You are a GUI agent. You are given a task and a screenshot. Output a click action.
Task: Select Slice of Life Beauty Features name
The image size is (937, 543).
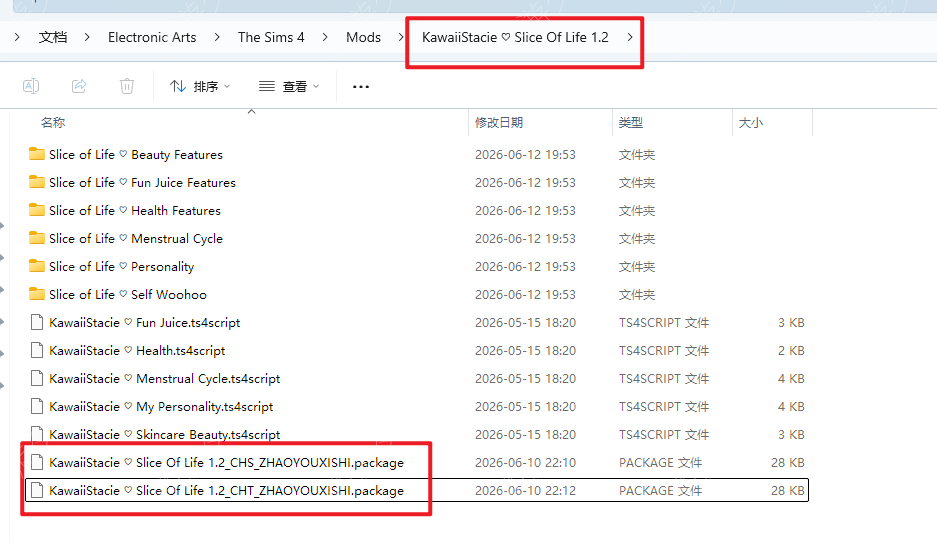pos(136,155)
